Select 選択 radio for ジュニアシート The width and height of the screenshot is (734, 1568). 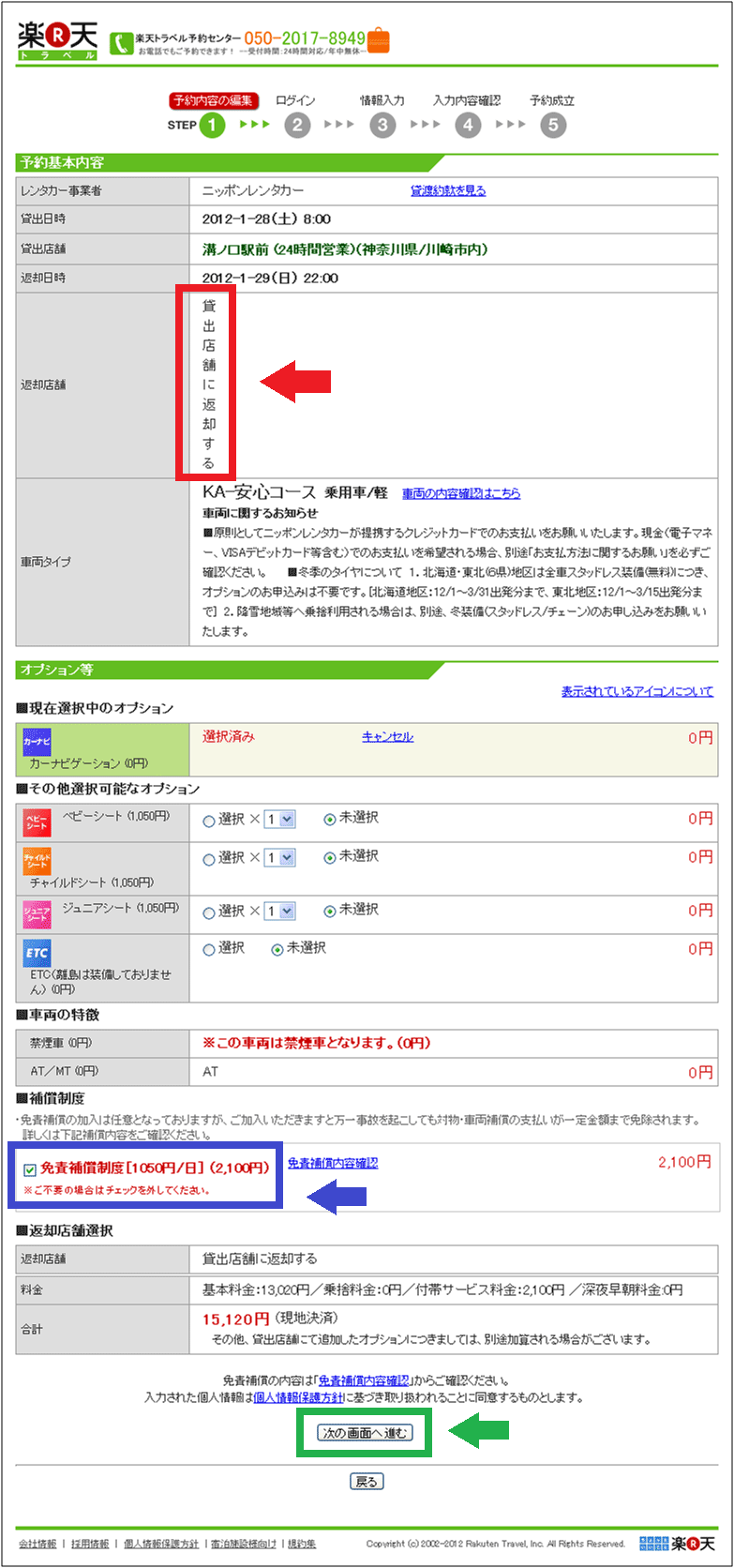[209, 912]
